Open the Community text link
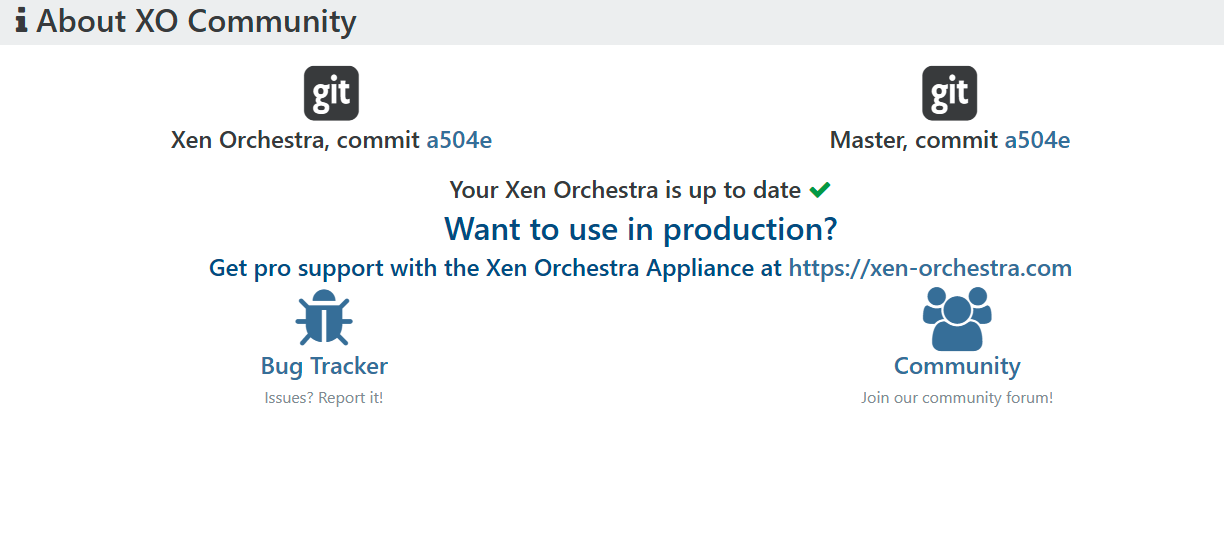This screenshot has height=542, width=1224. point(957,366)
